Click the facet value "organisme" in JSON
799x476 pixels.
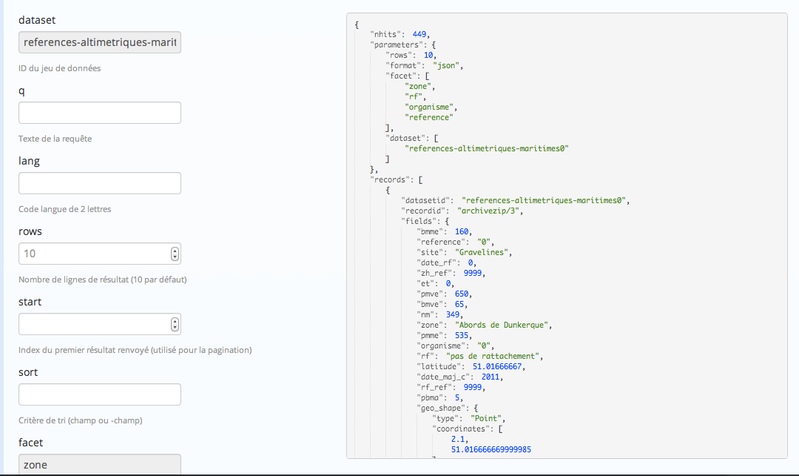click(x=429, y=107)
